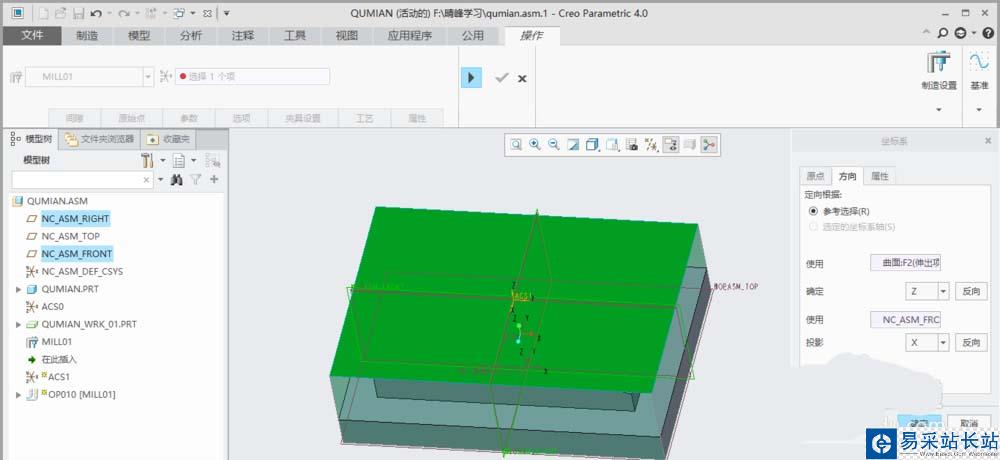Screen dimensions: 1000x460
Task: Open the Favorites (收藏夹) tab
Action: coord(168,138)
